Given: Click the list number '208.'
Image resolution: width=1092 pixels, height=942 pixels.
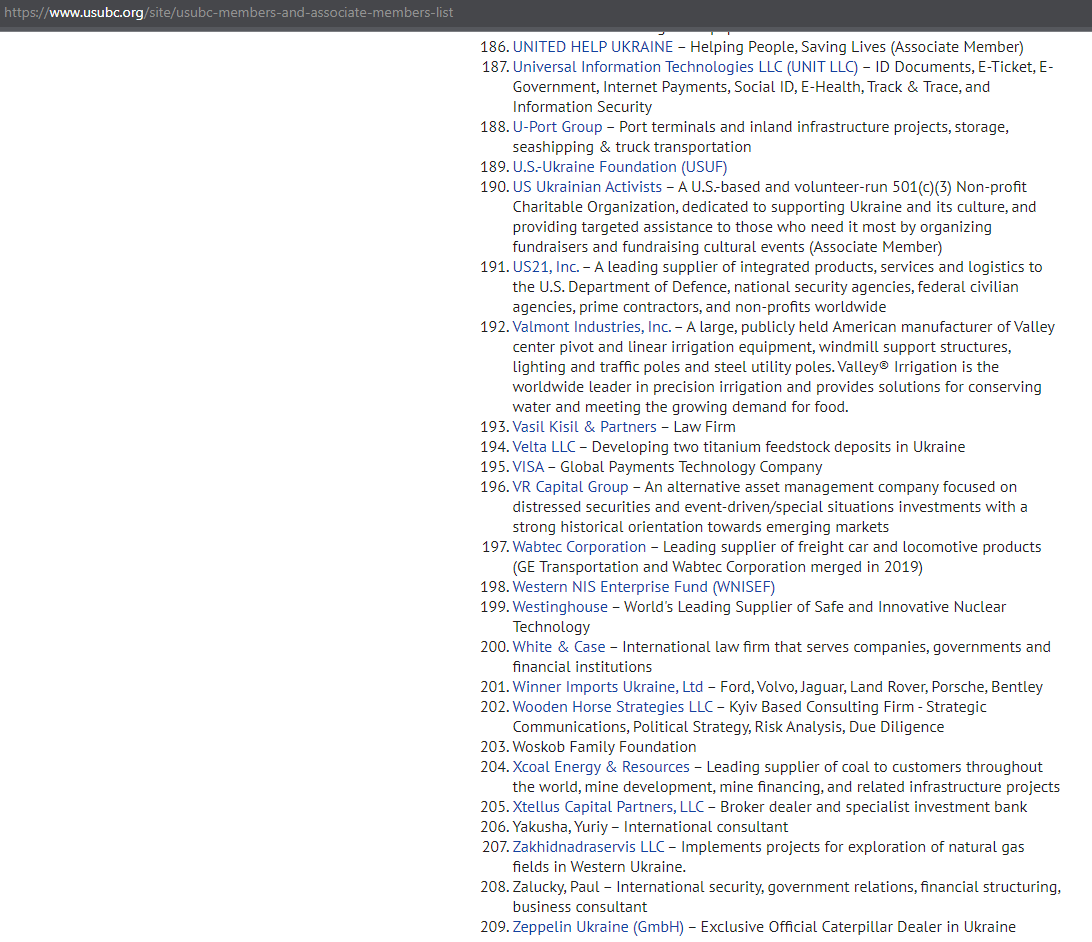Looking at the screenshot, I should pos(494,887).
